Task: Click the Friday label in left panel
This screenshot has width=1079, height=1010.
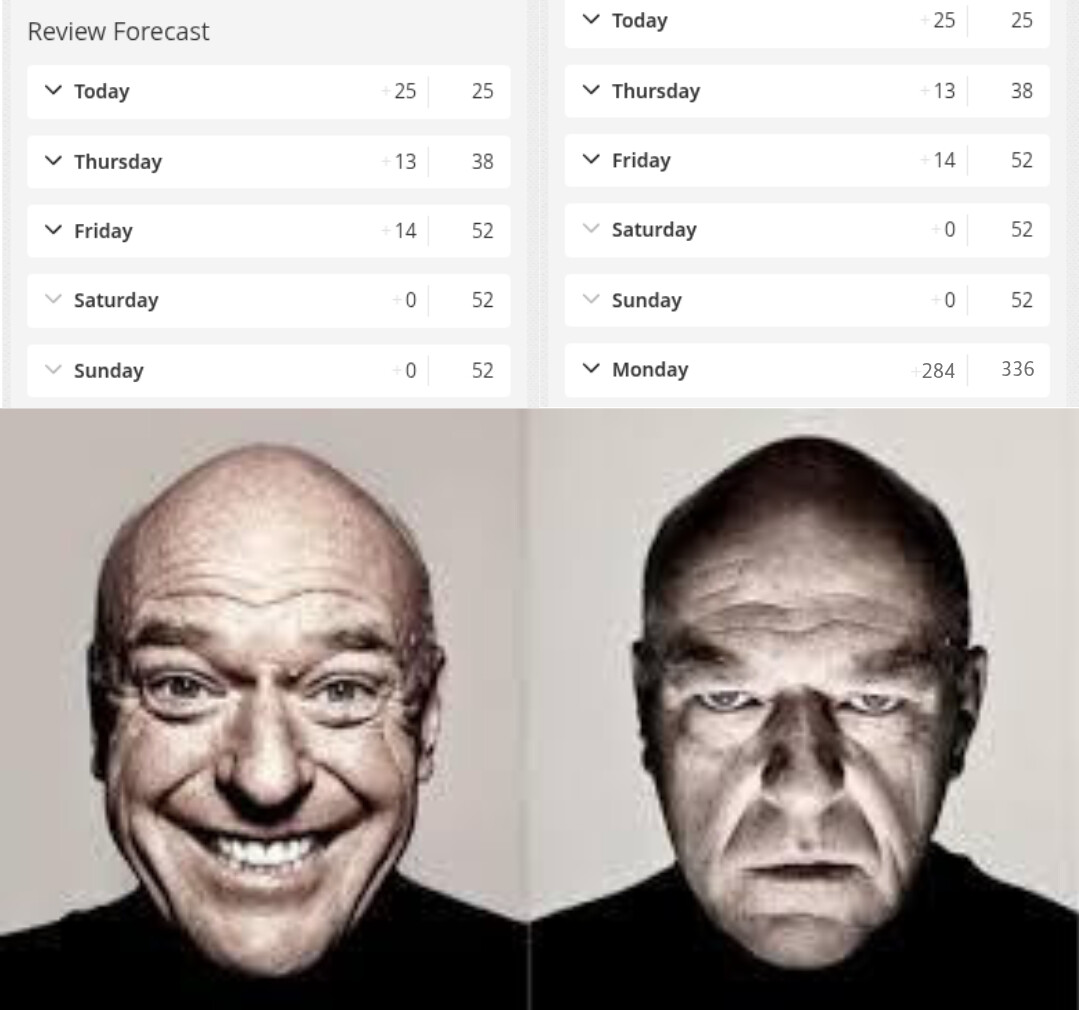Action: tap(103, 230)
